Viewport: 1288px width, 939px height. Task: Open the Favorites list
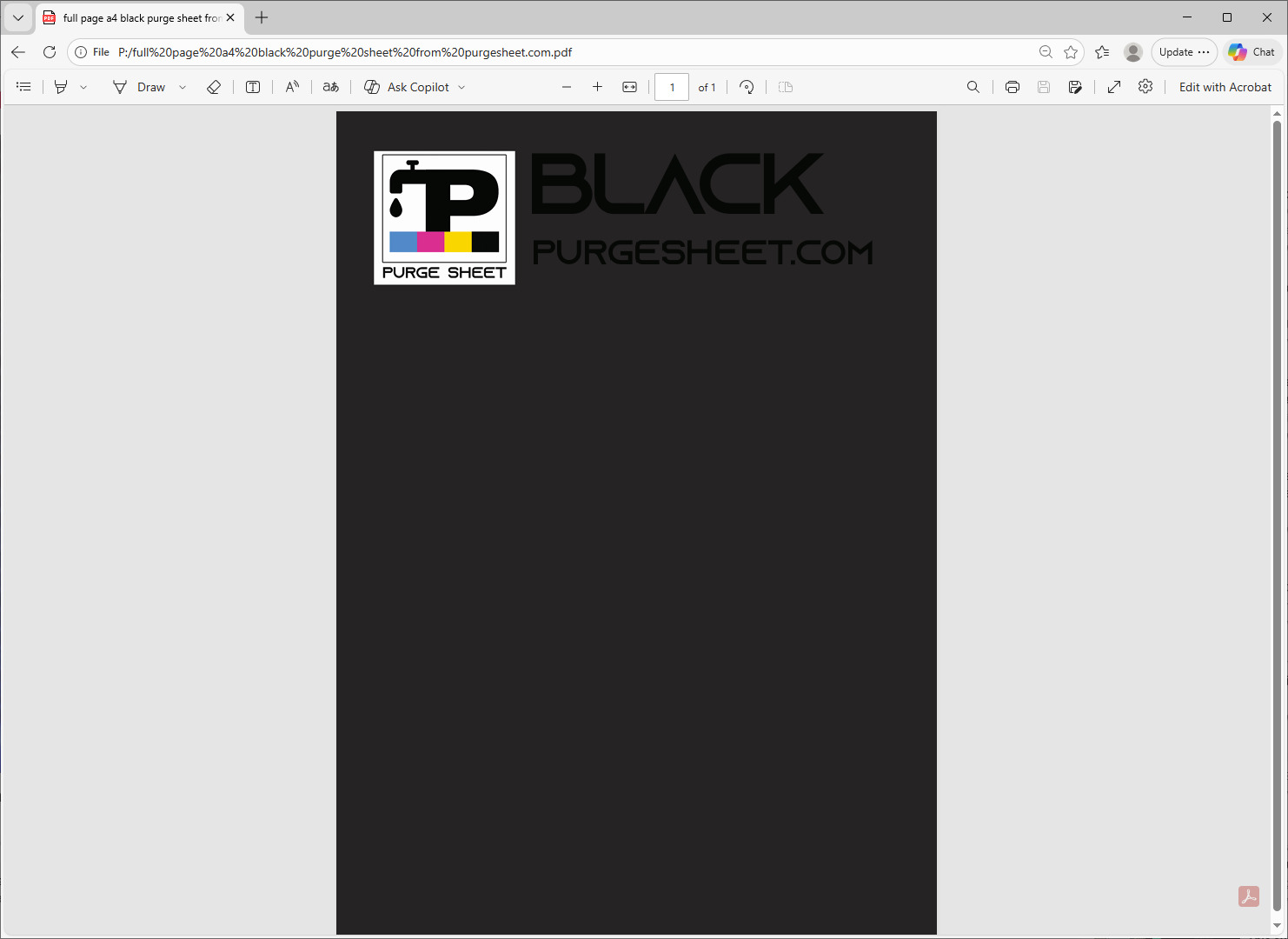[1102, 52]
